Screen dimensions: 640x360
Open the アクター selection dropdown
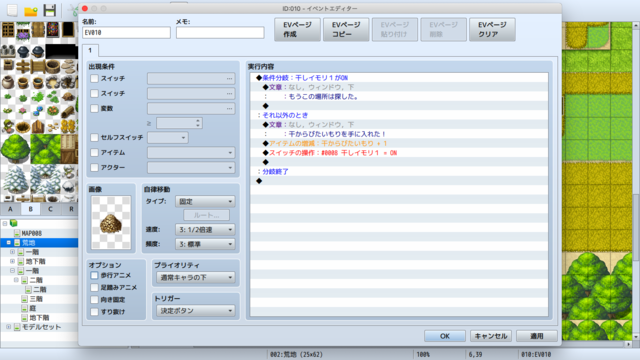tap(191, 167)
